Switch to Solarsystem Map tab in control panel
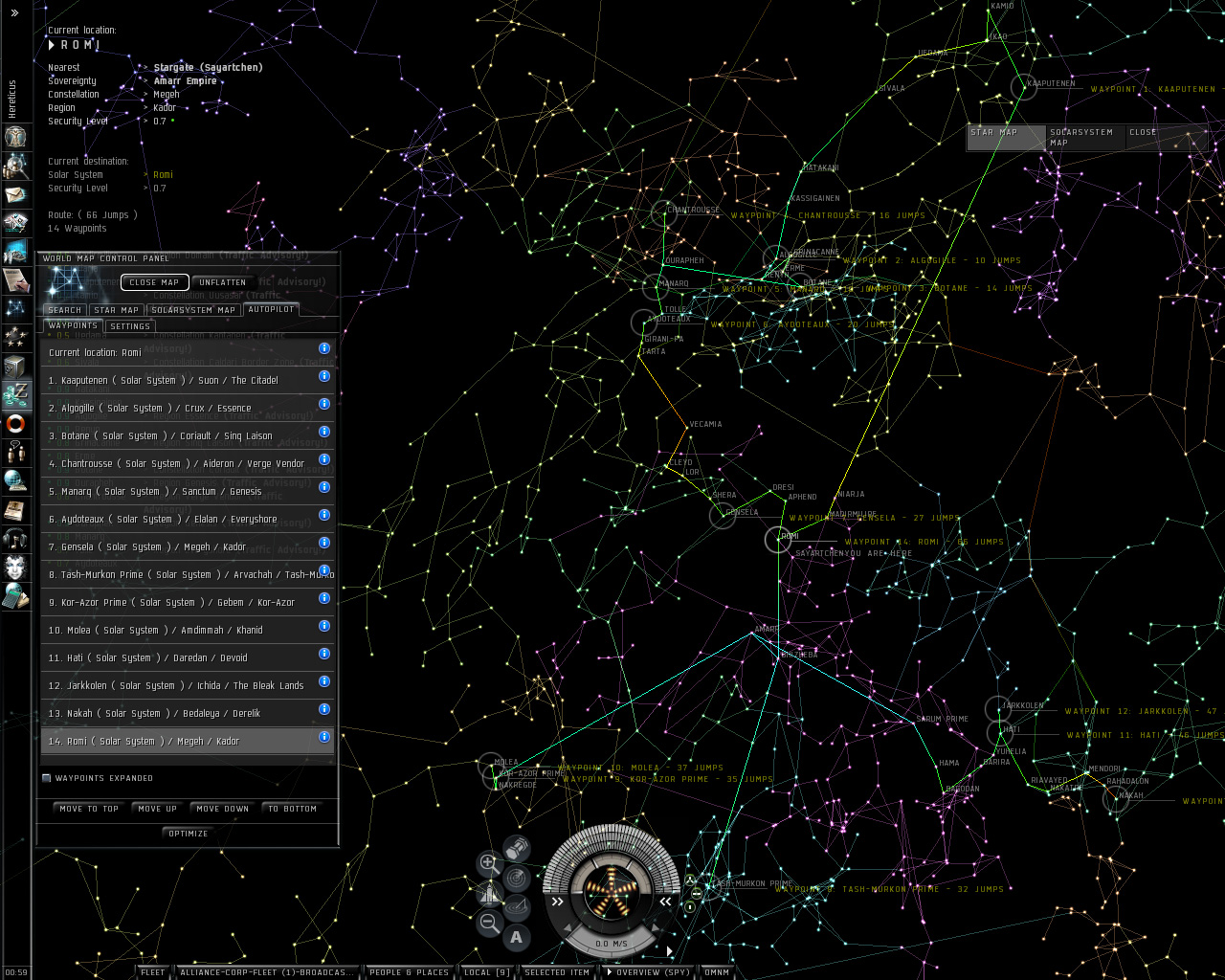This screenshot has width=1225, height=980. tap(193, 310)
